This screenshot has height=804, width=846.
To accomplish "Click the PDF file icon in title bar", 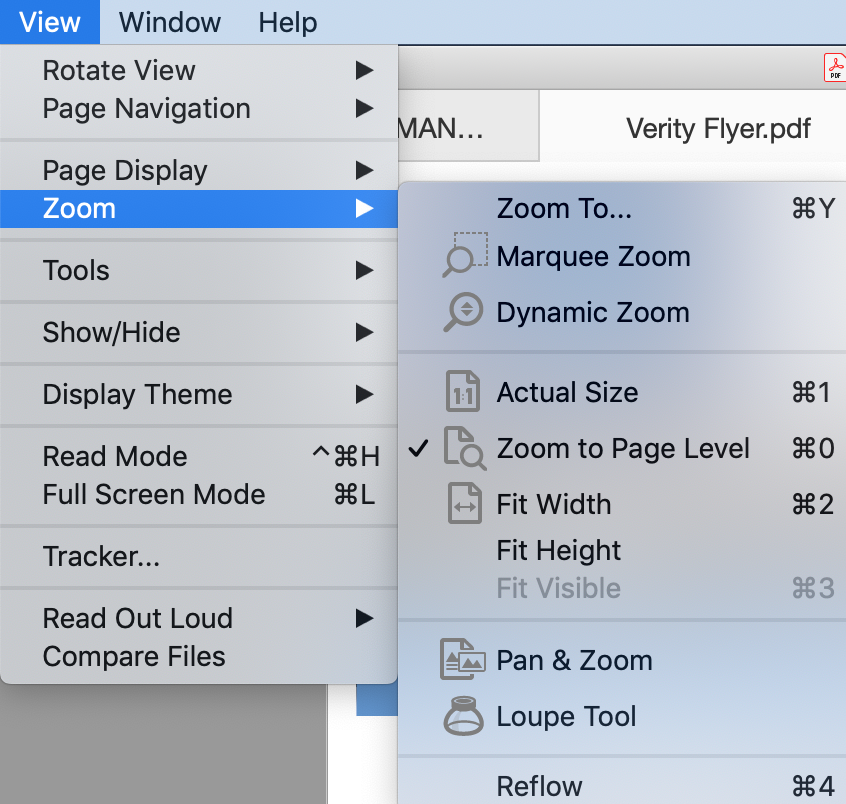I will (x=834, y=68).
